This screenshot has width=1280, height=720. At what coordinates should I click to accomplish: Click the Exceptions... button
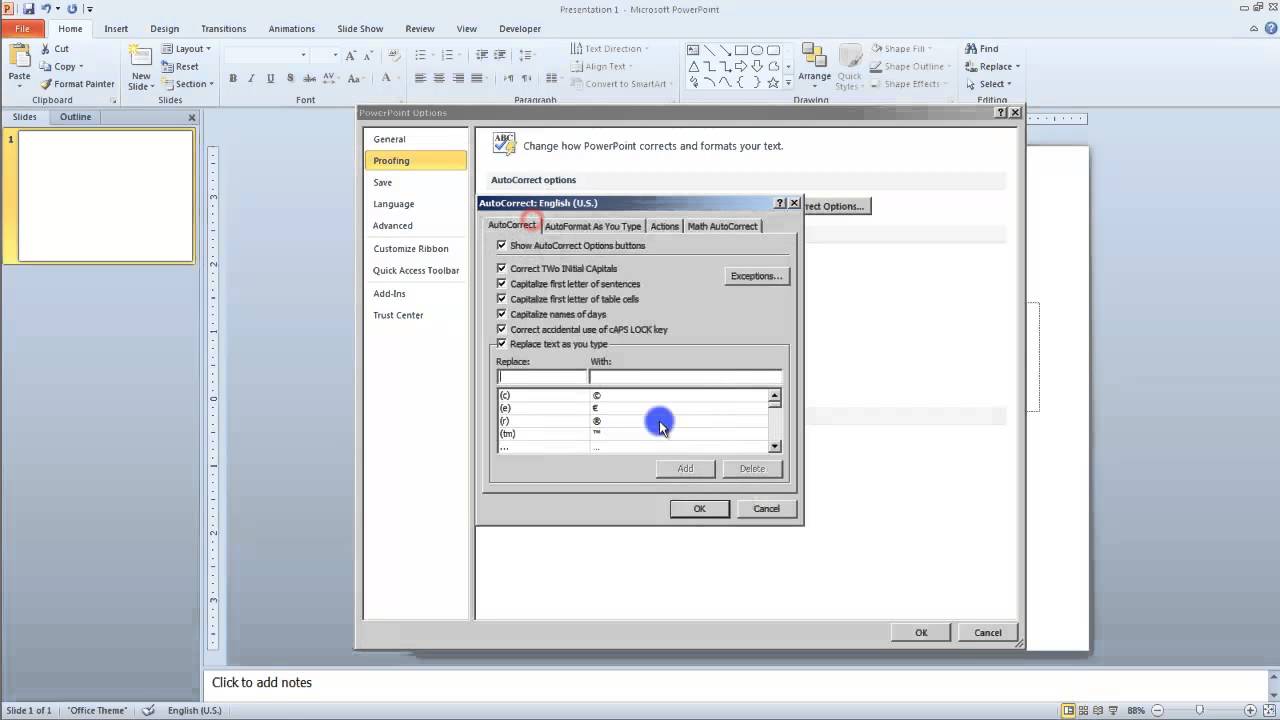click(757, 276)
